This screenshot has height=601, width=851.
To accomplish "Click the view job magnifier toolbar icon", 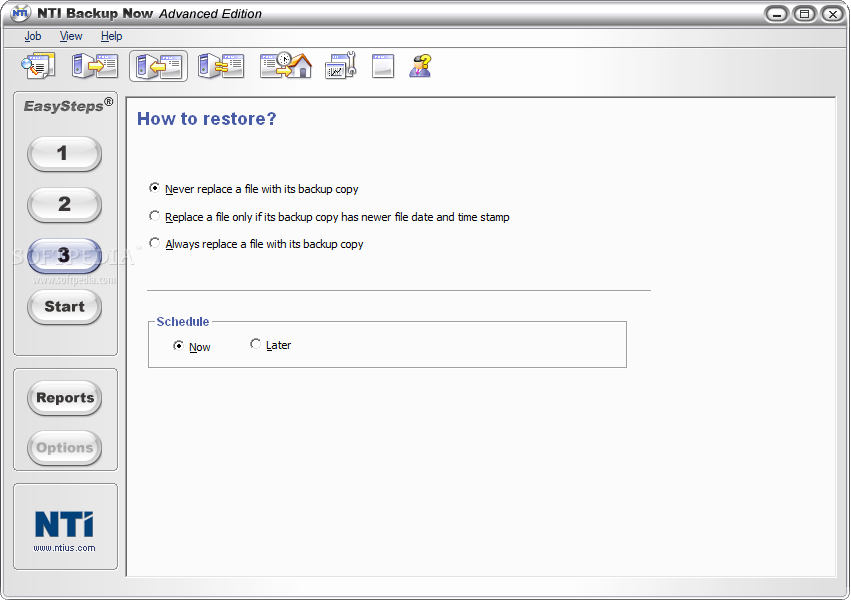I will tap(38, 66).
